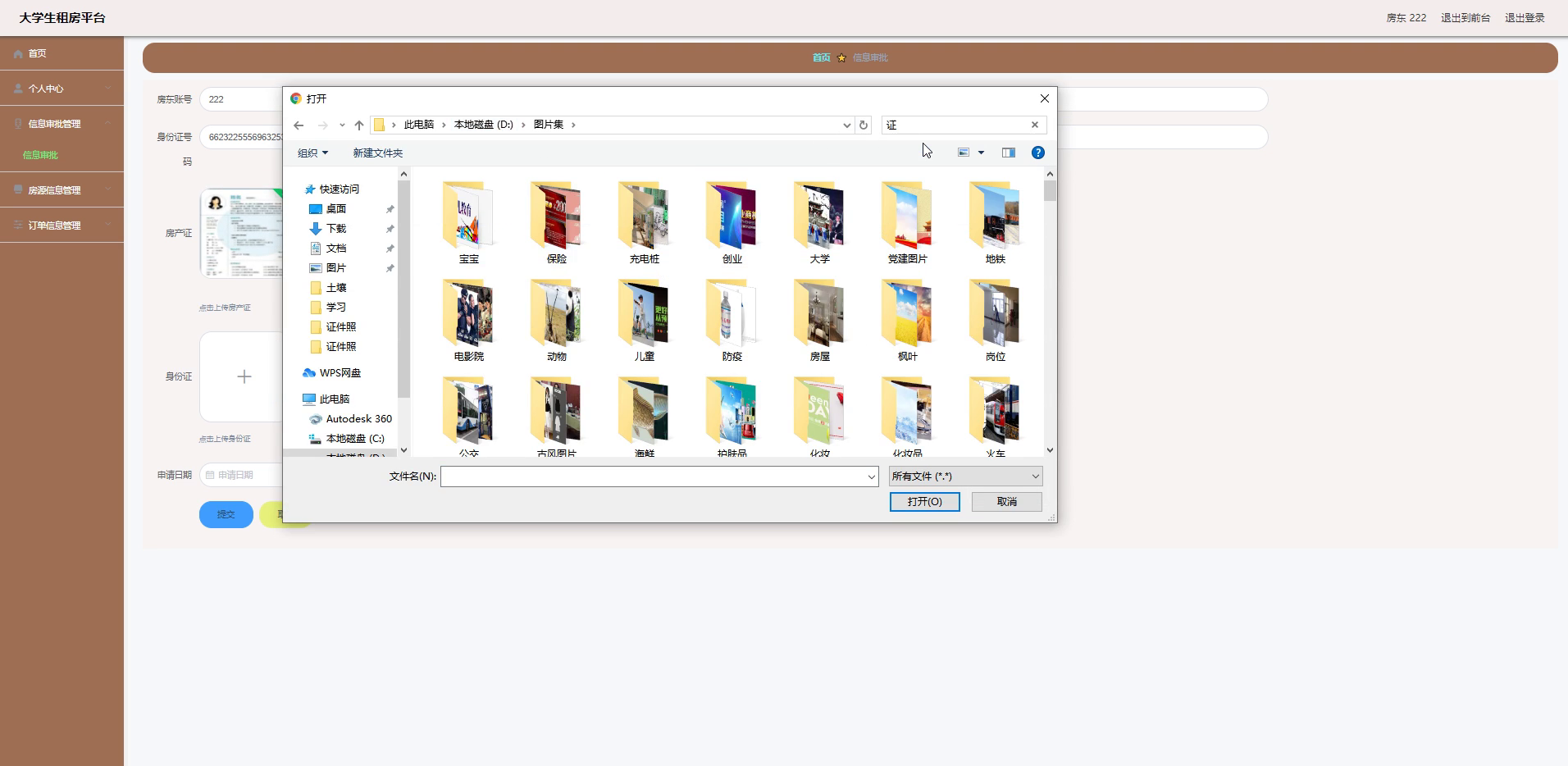Open 首页 in the sidebar

click(62, 53)
